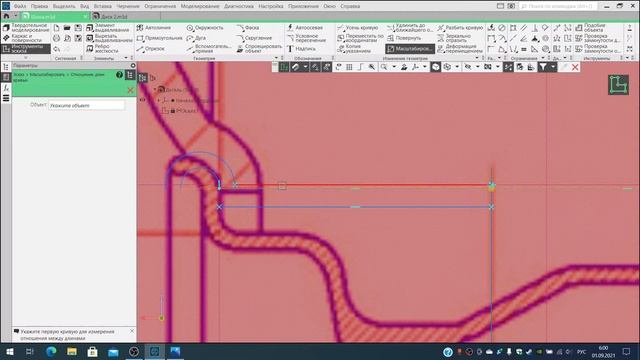Click the filter funnel icon in view toolbar

[x=542, y=67]
